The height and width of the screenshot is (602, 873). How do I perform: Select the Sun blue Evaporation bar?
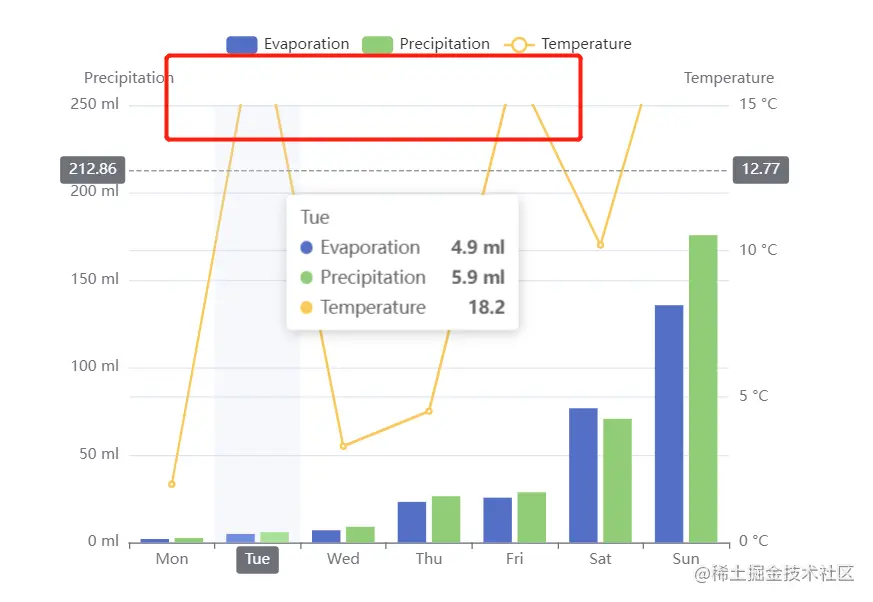(x=669, y=424)
